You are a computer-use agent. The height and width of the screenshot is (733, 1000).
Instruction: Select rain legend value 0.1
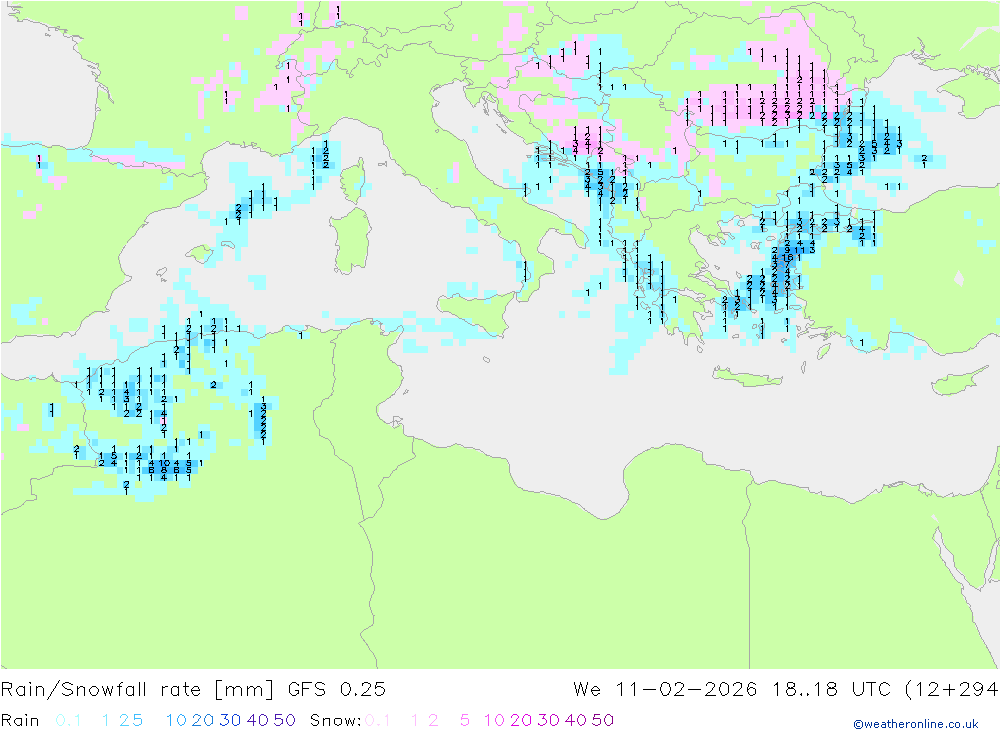pos(68,720)
